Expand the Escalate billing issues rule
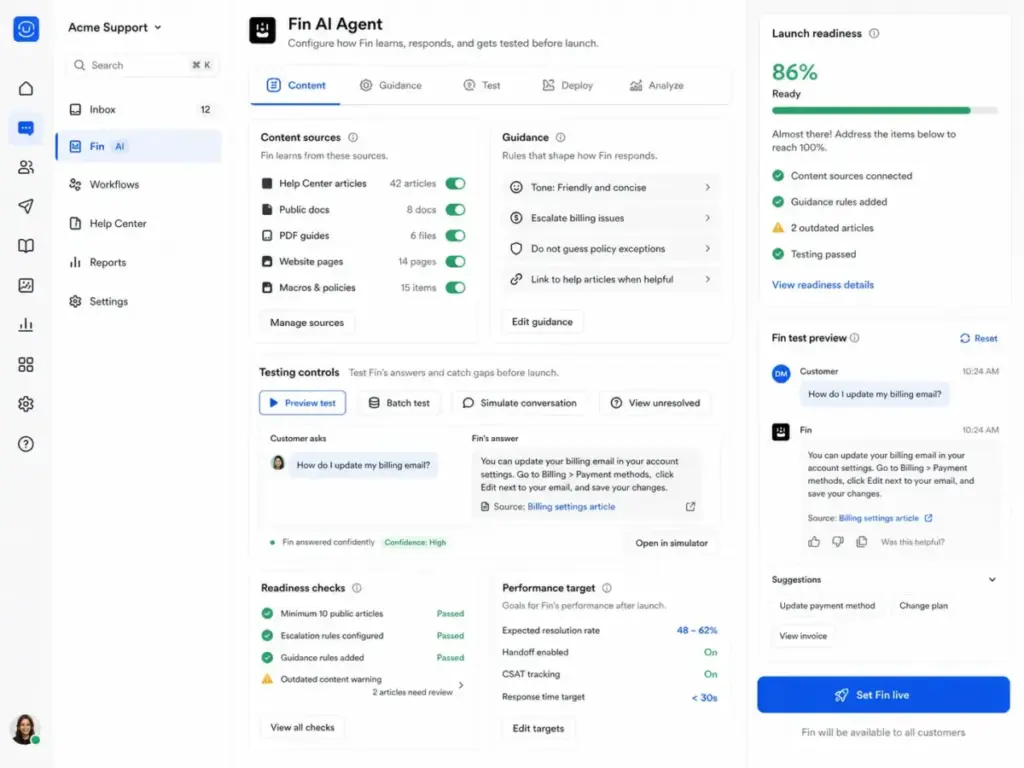1024x768 pixels. point(611,218)
